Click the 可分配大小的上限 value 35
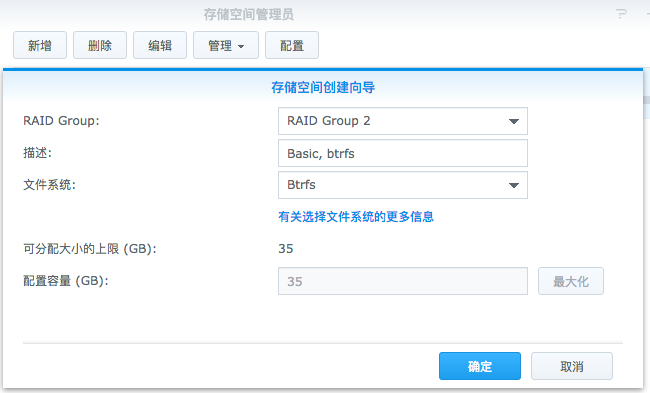650x393 pixels. click(x=286, y=249)
